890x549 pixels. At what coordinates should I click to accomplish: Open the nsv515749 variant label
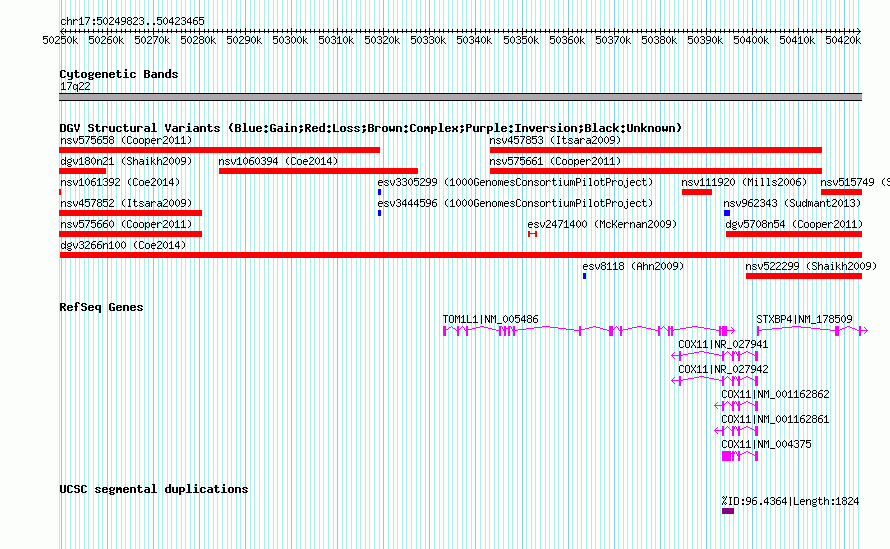(x=855, y=182)
